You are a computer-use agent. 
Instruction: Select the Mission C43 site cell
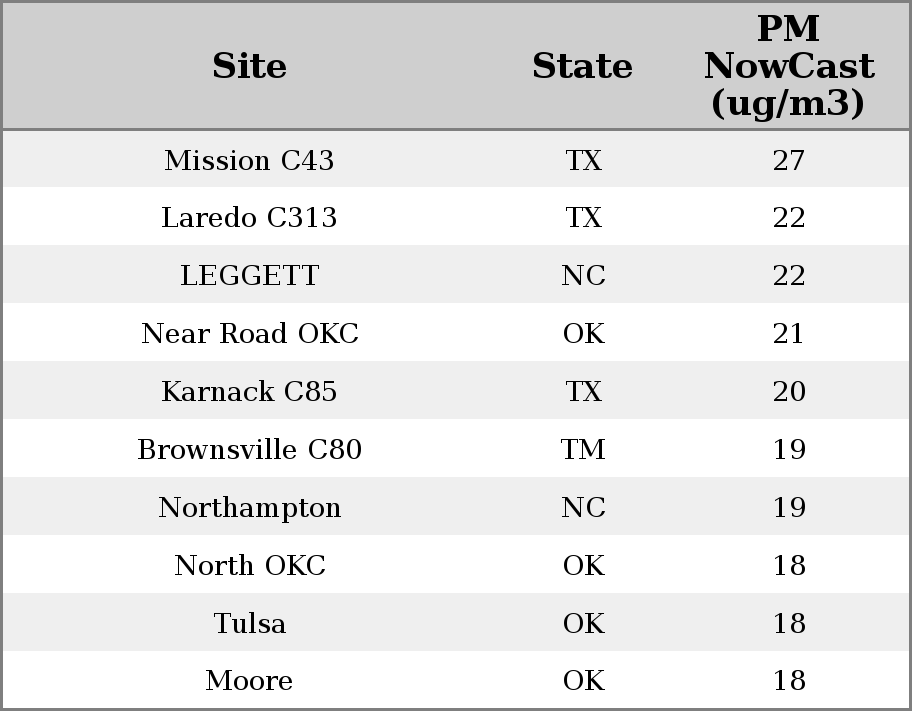(249, 160)
